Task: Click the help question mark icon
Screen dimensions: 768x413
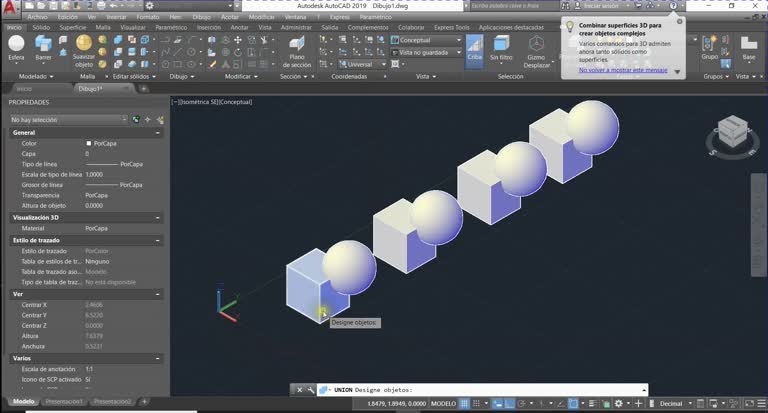Action: tap(673, 6)
